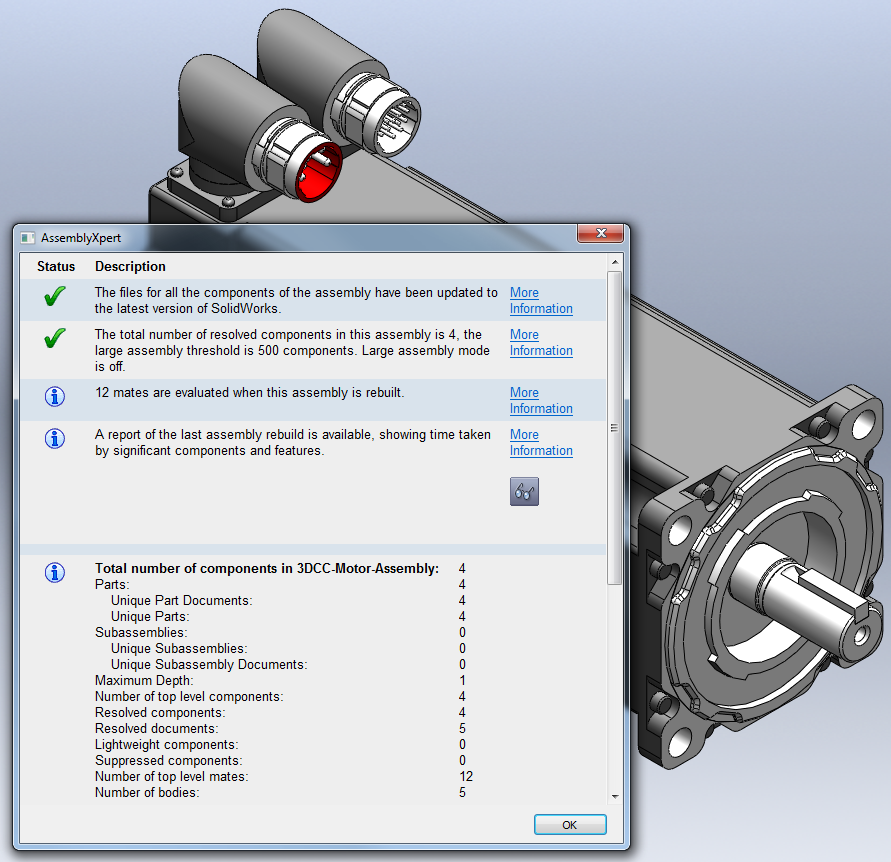Screen dimensions: 891x862
Task: Open More Information about 12 mates evaluated
Action: click(540, 401)
